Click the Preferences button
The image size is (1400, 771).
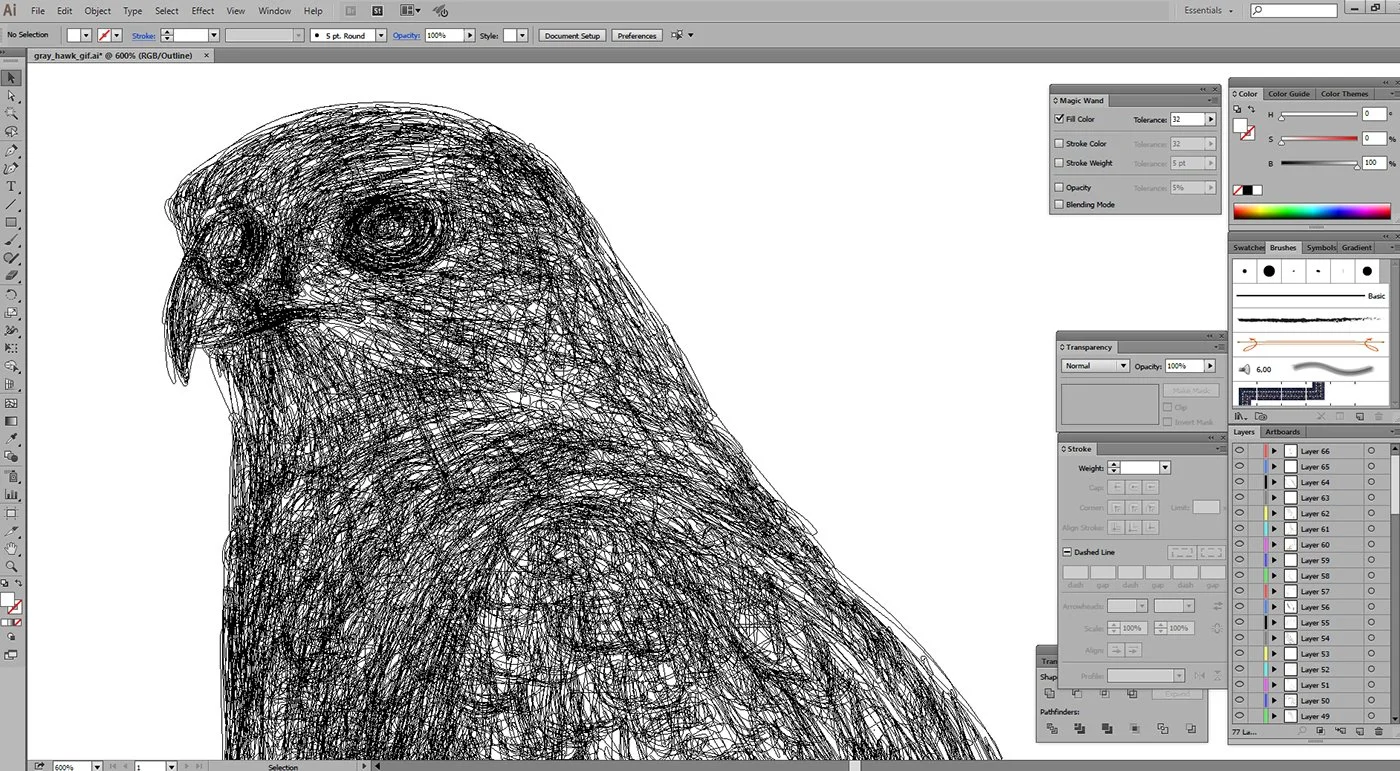(637, 35)
